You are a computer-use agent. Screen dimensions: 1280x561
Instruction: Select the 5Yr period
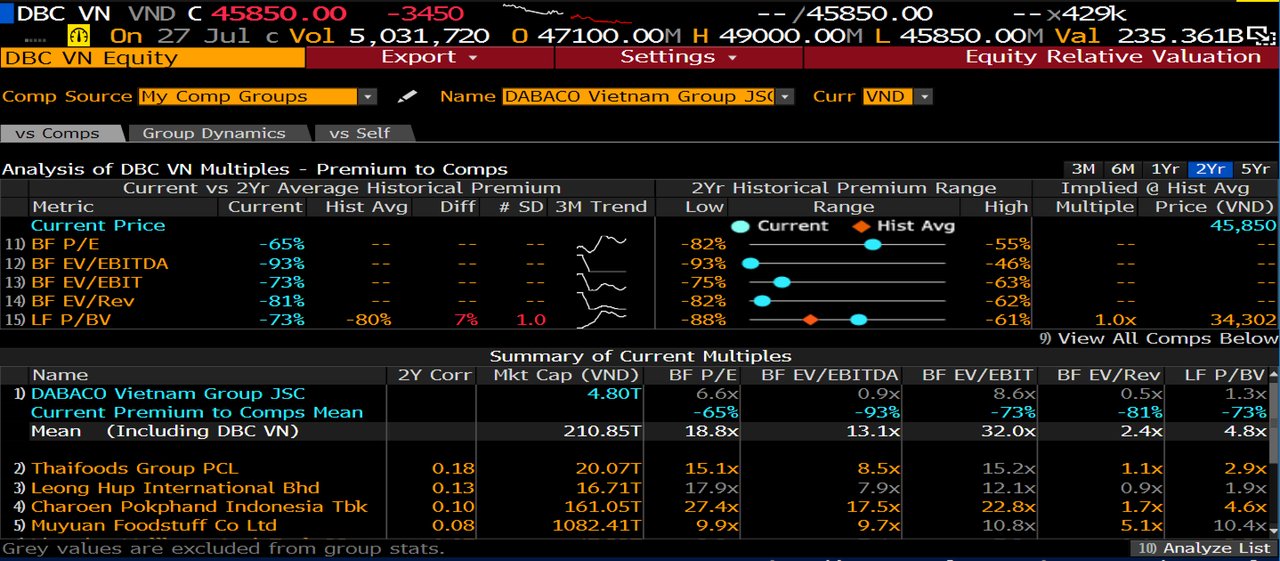(1256, 169)
